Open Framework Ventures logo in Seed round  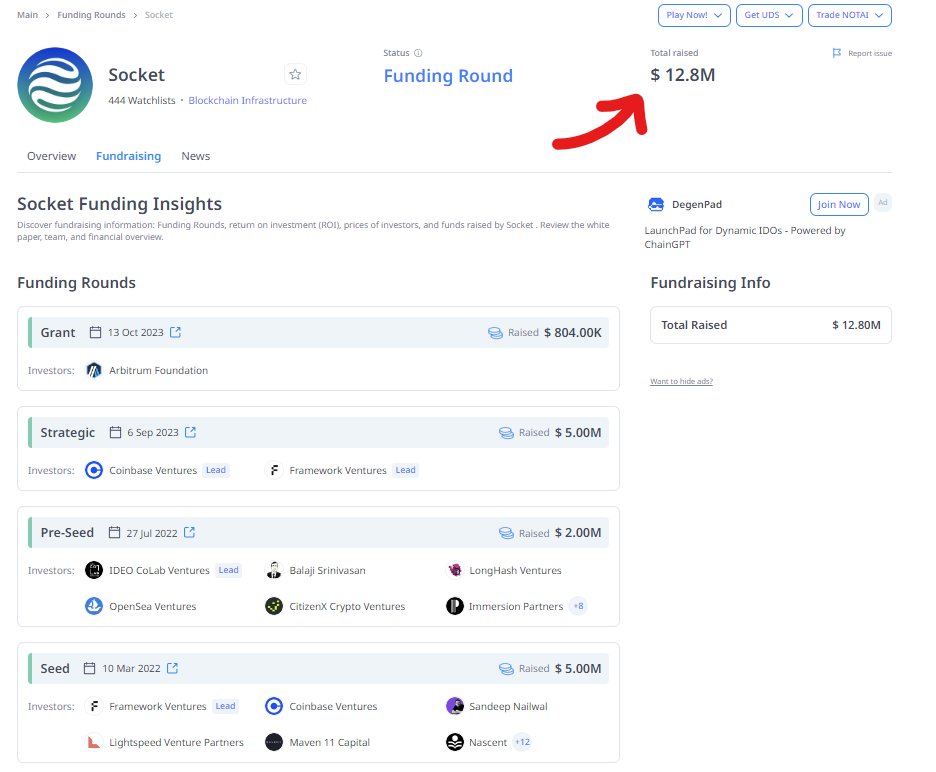coord(94,706)
